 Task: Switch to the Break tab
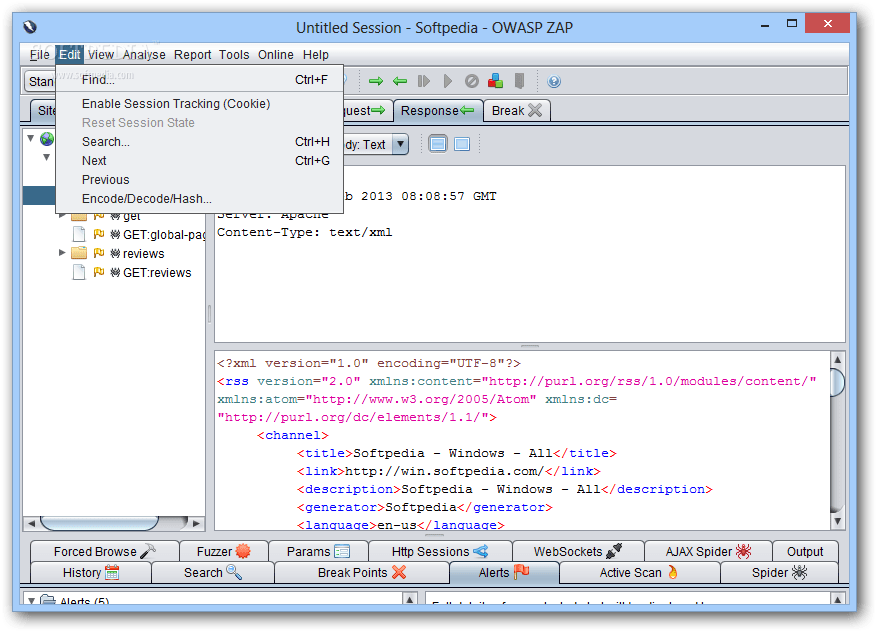(516, 111)
